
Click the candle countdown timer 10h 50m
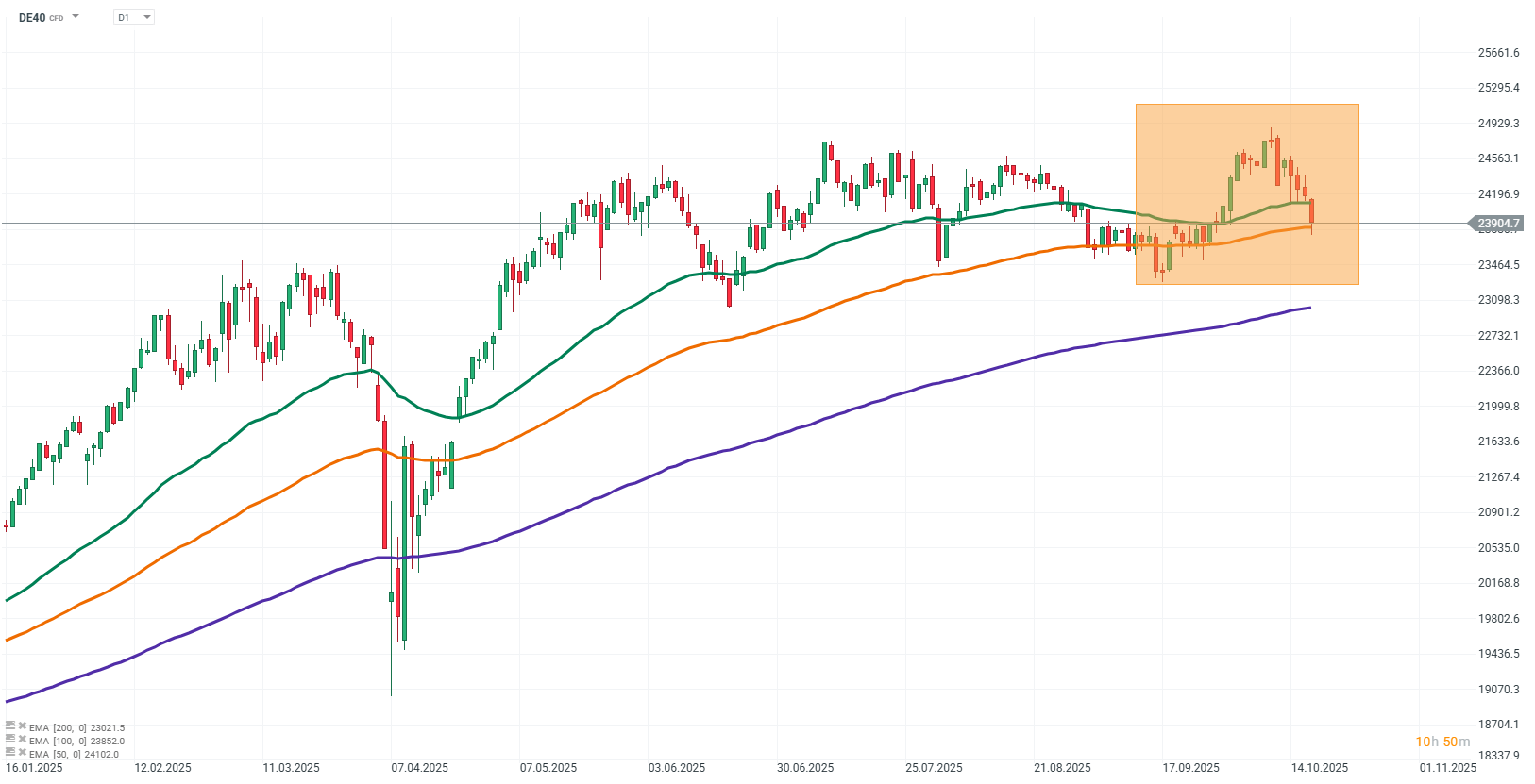coord(1442,742)
